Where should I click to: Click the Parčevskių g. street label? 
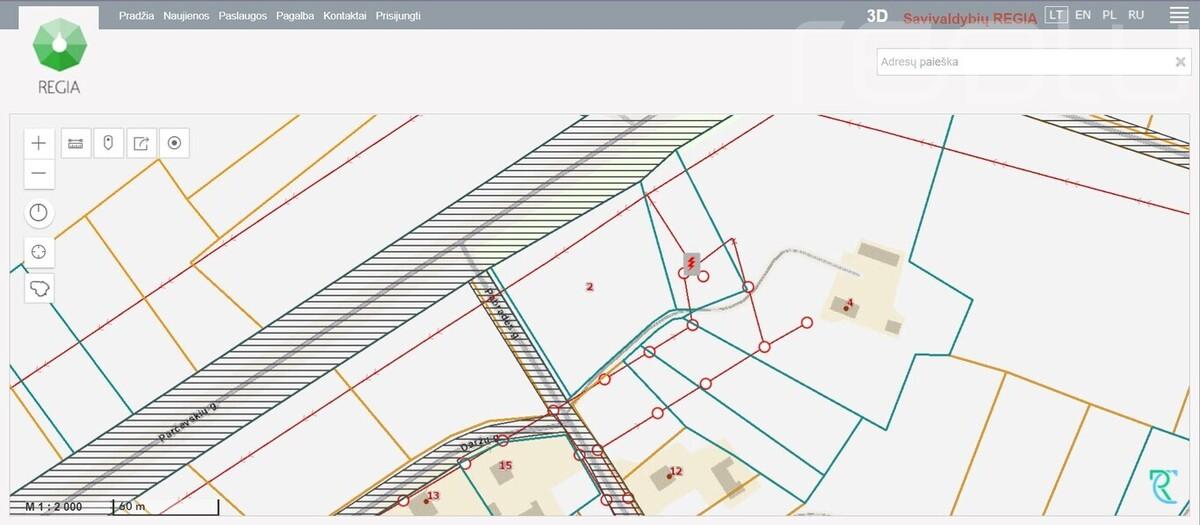[187, 423]
